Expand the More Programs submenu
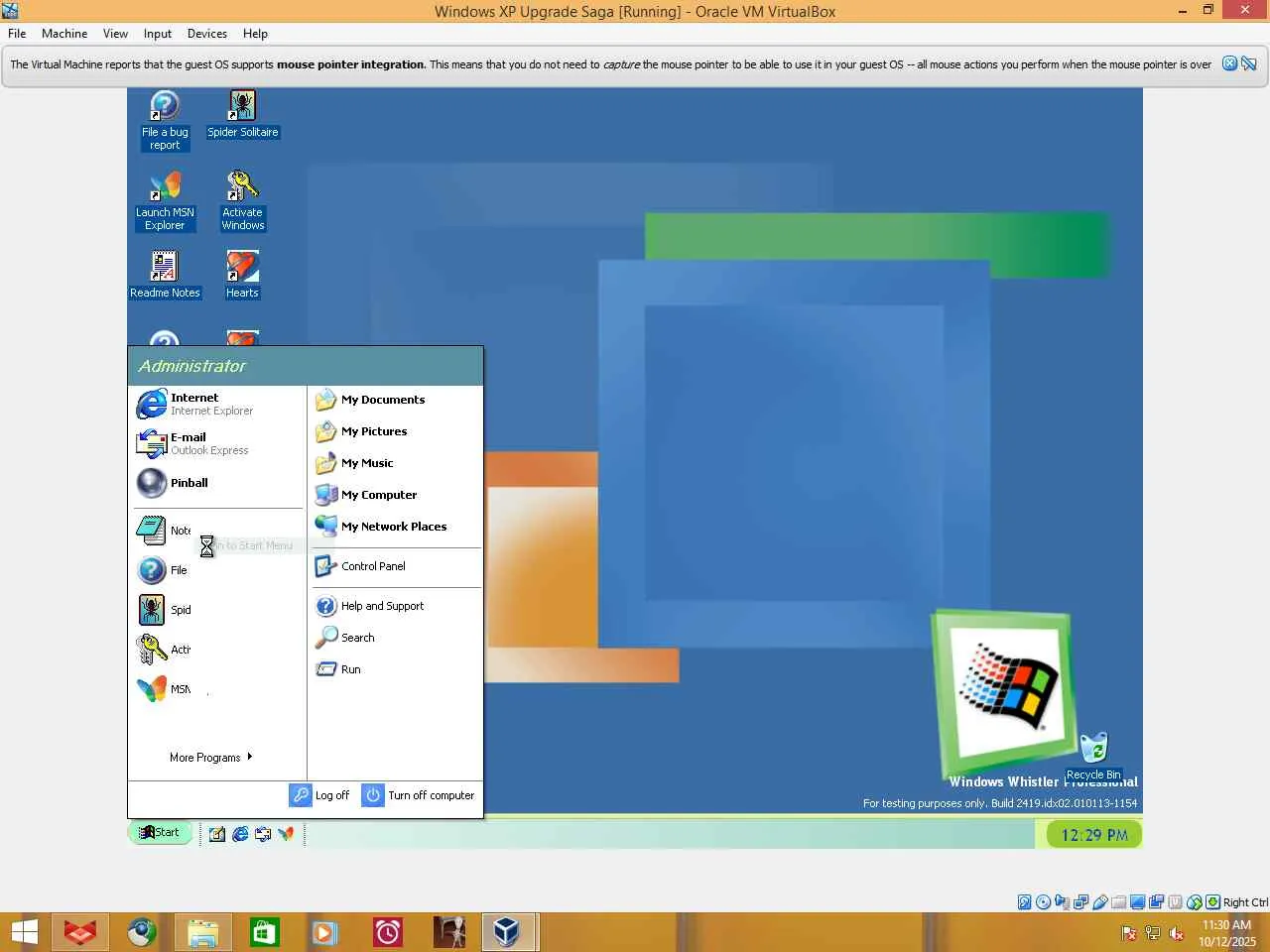This screenshot has height=952, width=1270. pos(210,758)
